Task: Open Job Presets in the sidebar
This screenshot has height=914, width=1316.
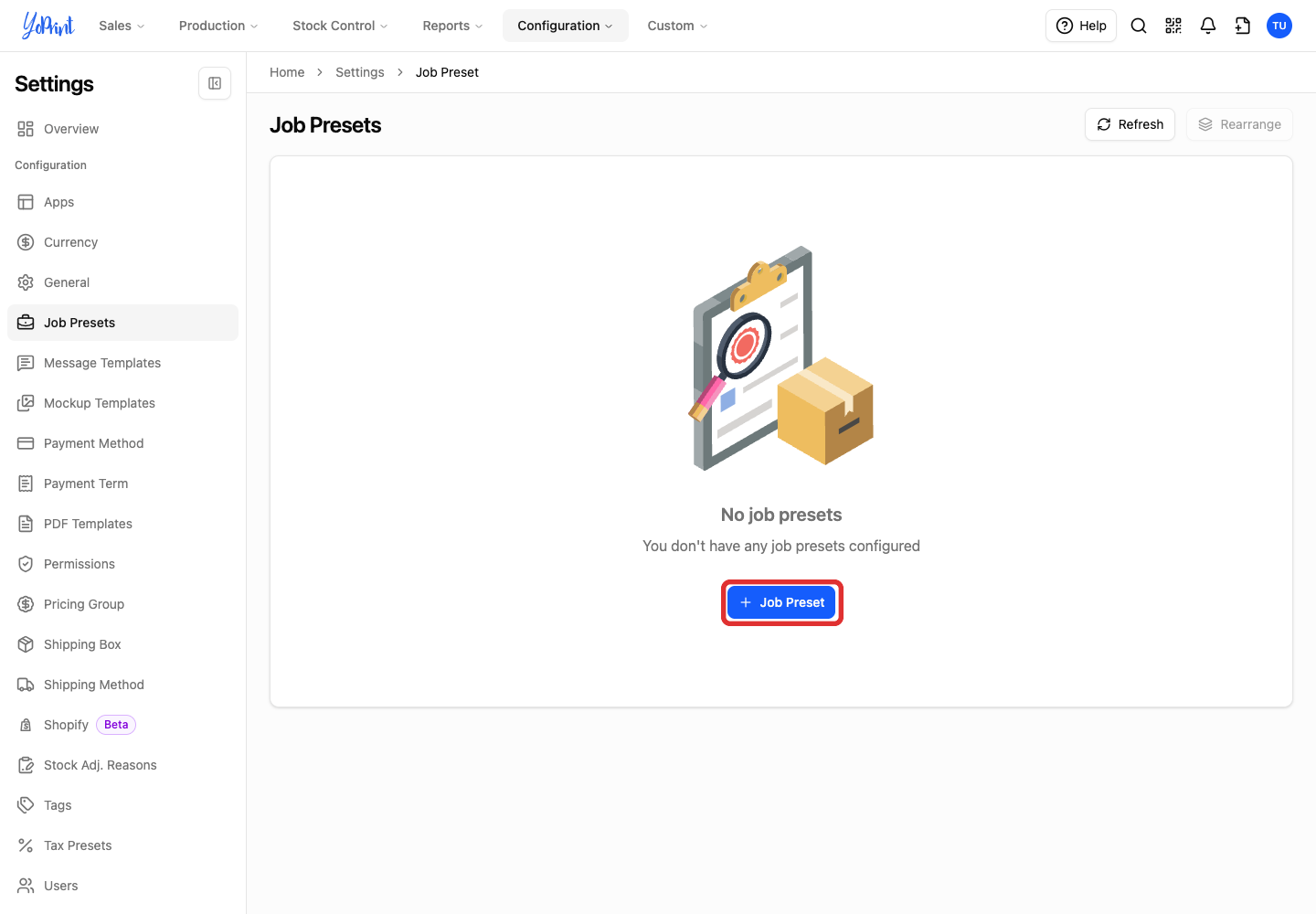Action: pos(122,323)
